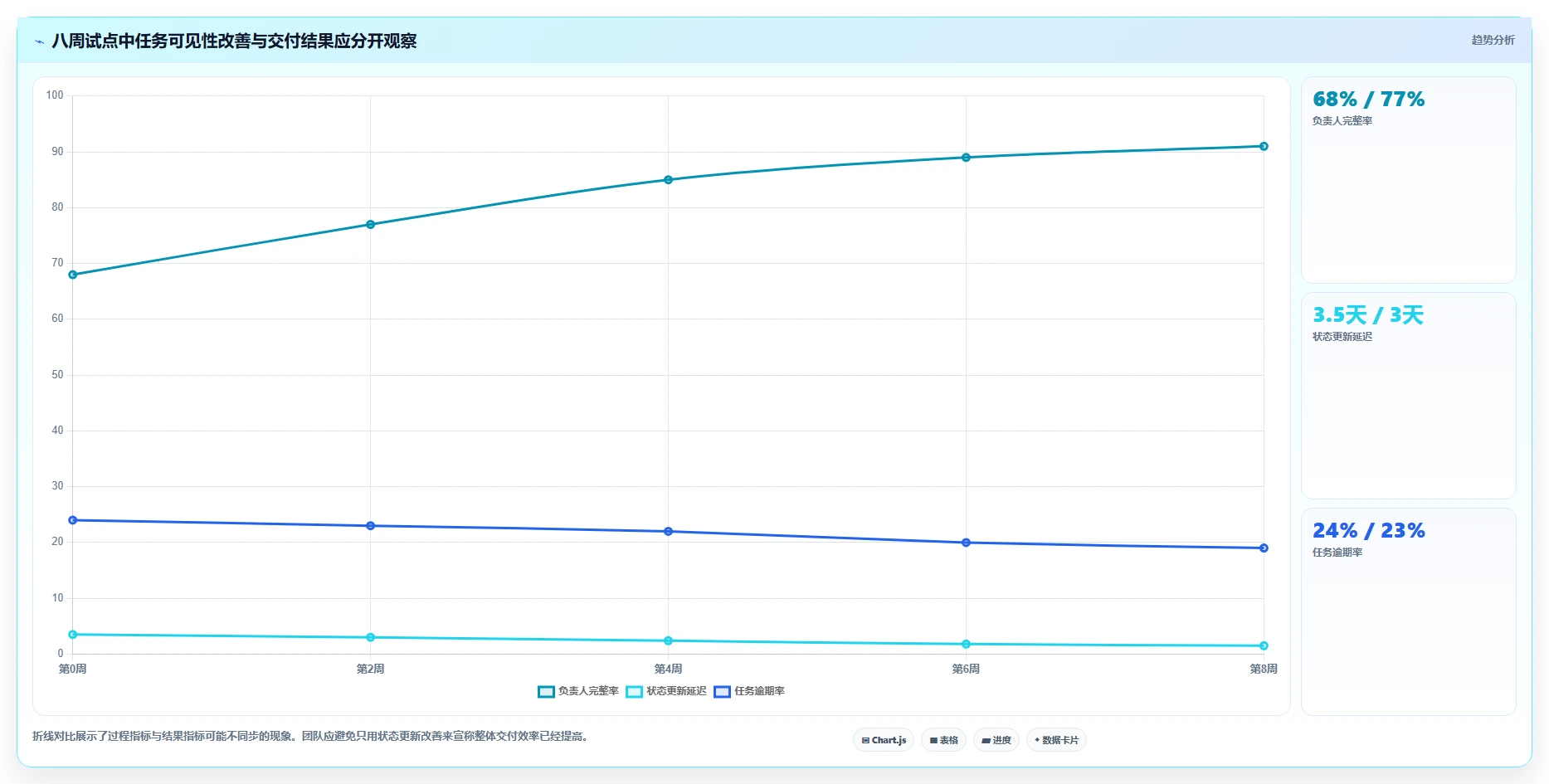
Task: Click the teal 负责人完整率 legend color box
Action: tap(546, 692)
